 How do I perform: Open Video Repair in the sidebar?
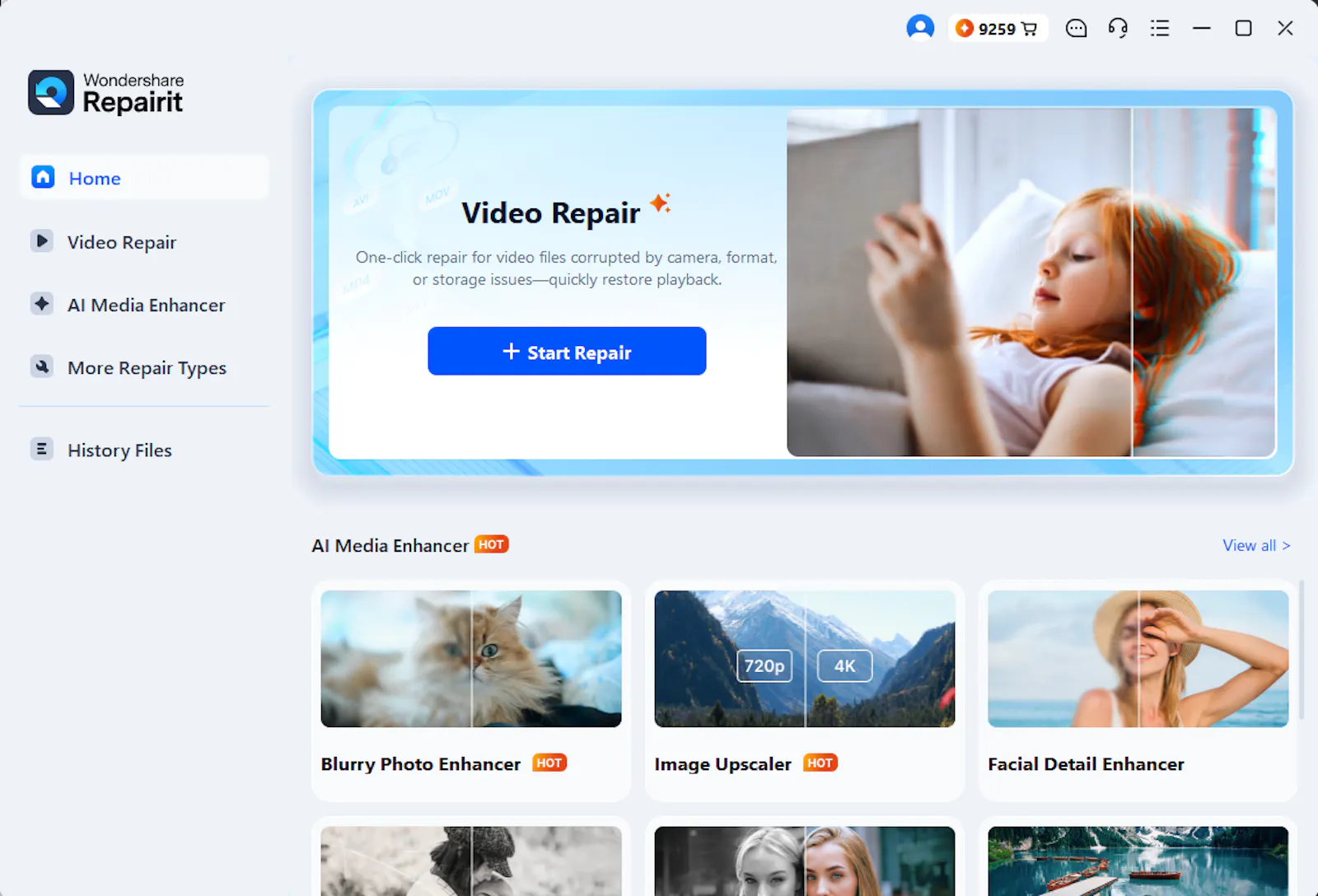(144, 241)
